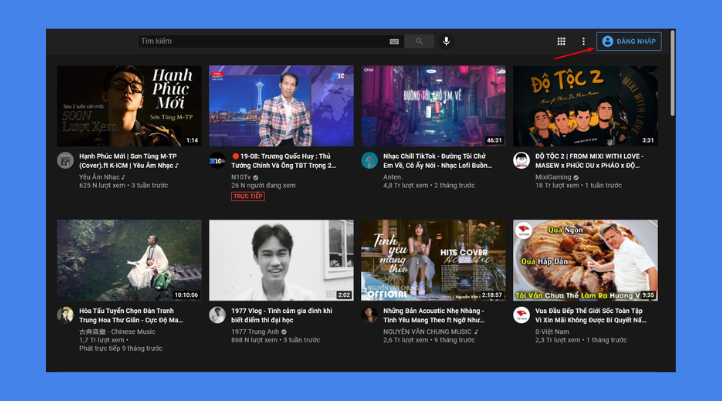Viewport: 722px width, 401px height.
Task: Open the on-screen keyboard in search box
Action: (394, 41)
